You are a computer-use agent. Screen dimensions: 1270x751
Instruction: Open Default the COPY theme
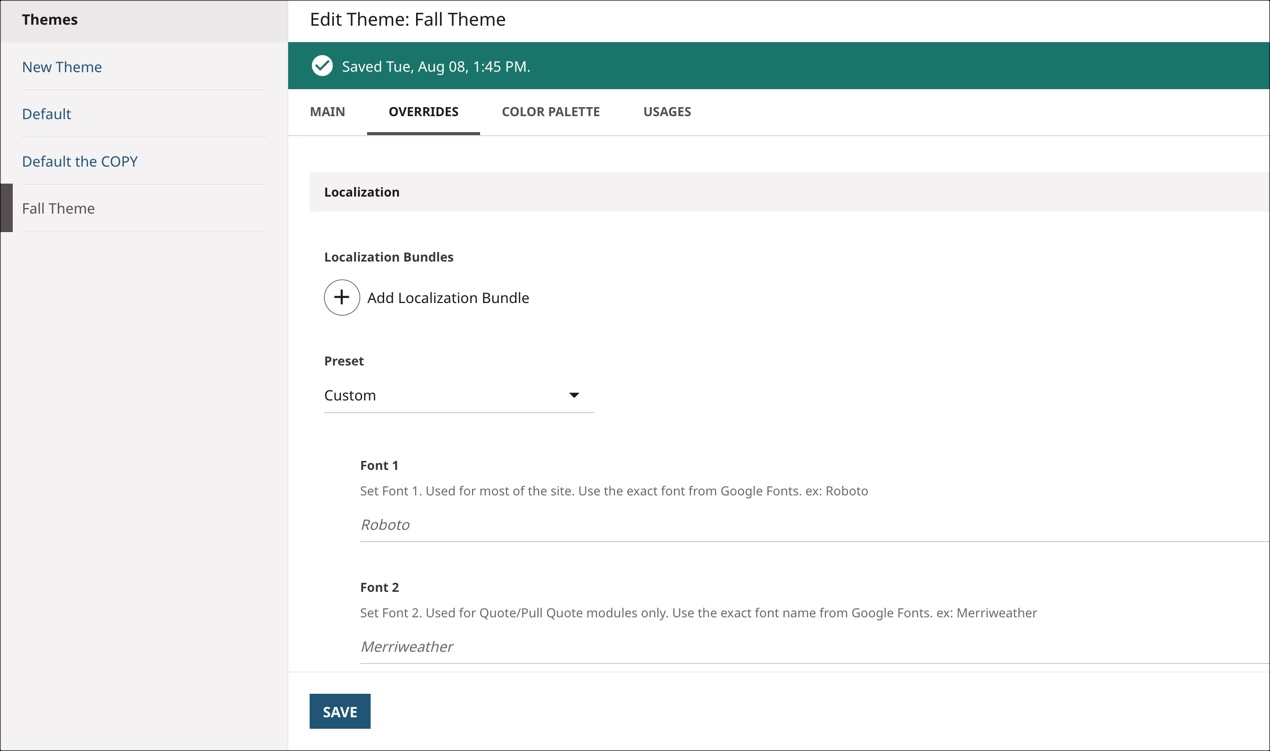click(x=80, y=161)
